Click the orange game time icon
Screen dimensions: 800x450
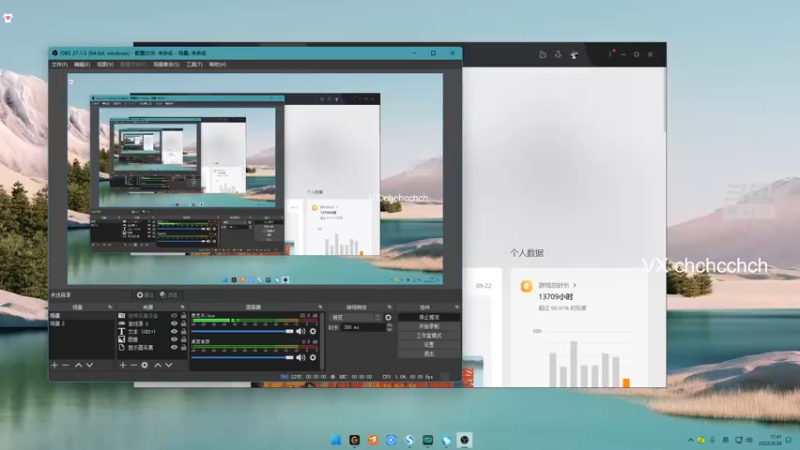coord(526,286)
